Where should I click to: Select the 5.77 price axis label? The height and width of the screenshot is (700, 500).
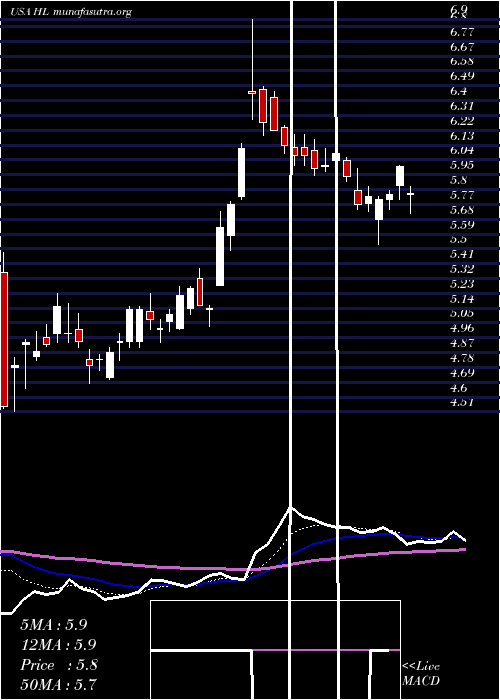click(x=462, y=195)
